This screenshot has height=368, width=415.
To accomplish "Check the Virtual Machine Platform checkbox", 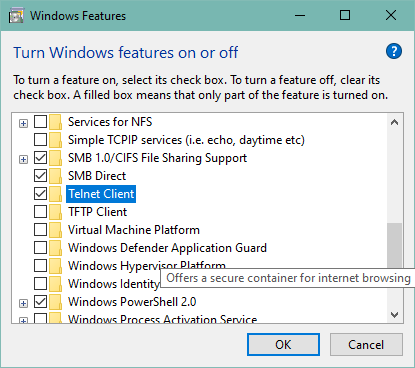I will point(40,230).
